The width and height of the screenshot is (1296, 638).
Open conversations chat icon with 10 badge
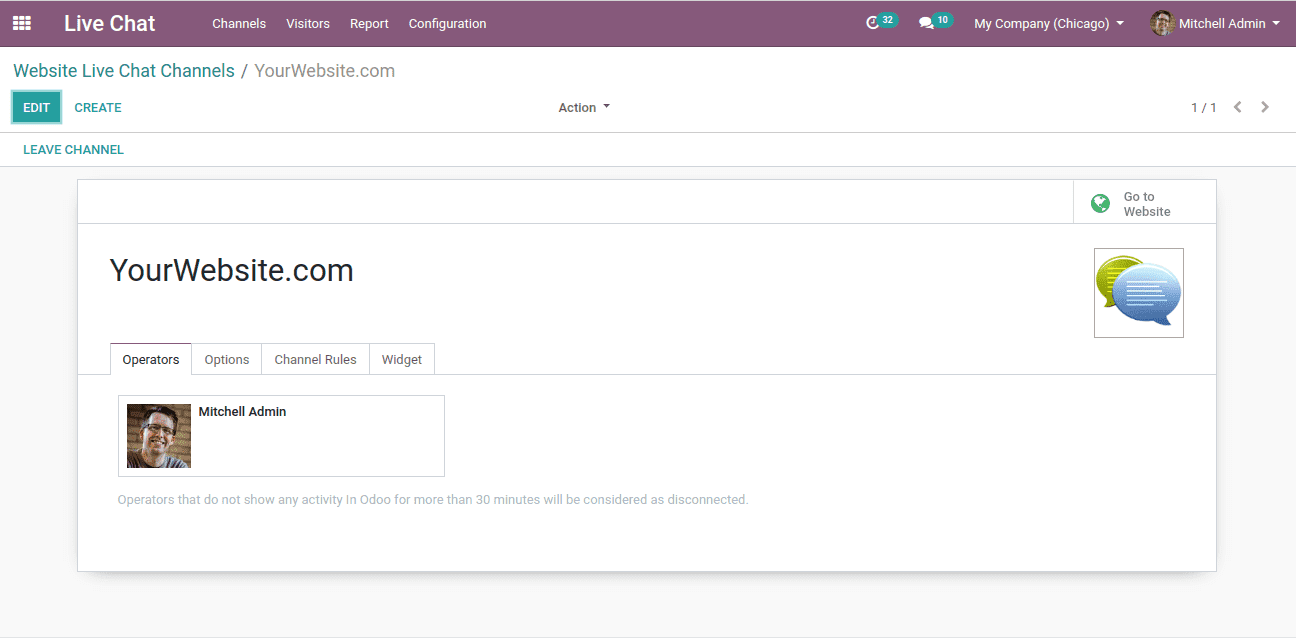tap(935, 22)
